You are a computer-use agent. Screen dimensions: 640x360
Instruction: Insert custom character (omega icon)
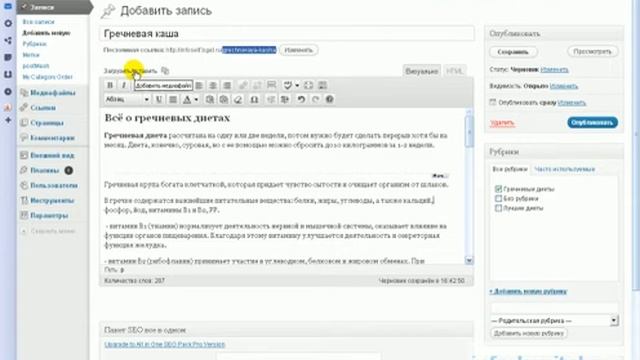pyautogui.click(x=254, y=99)
